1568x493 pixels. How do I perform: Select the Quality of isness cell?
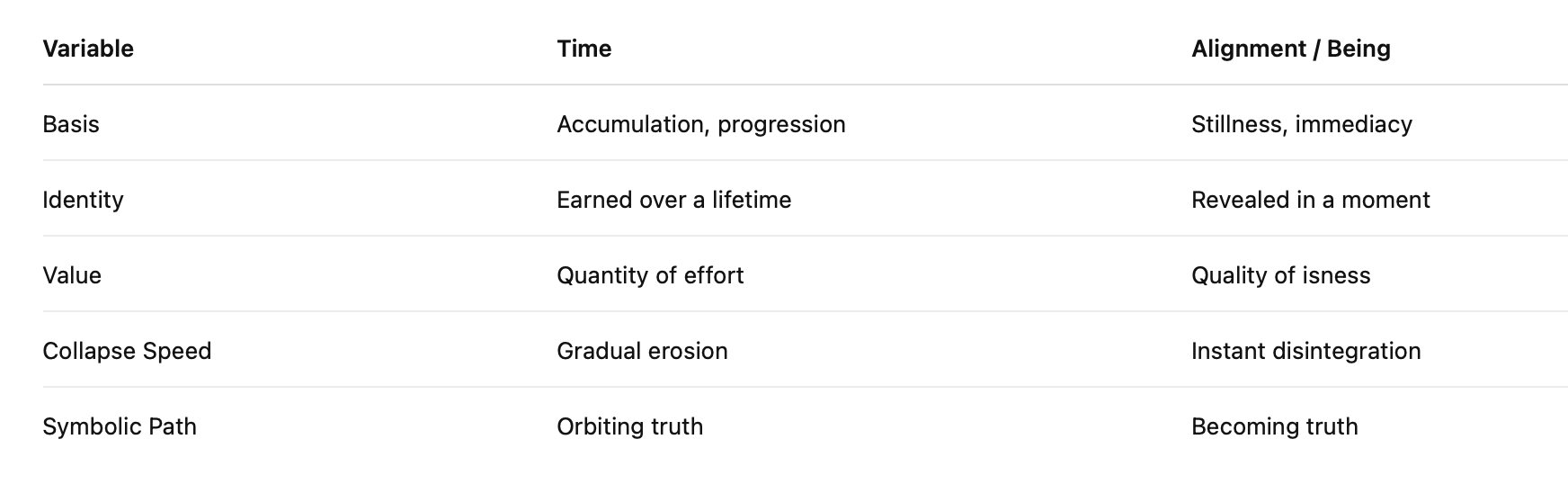(x=1280, y=275)
